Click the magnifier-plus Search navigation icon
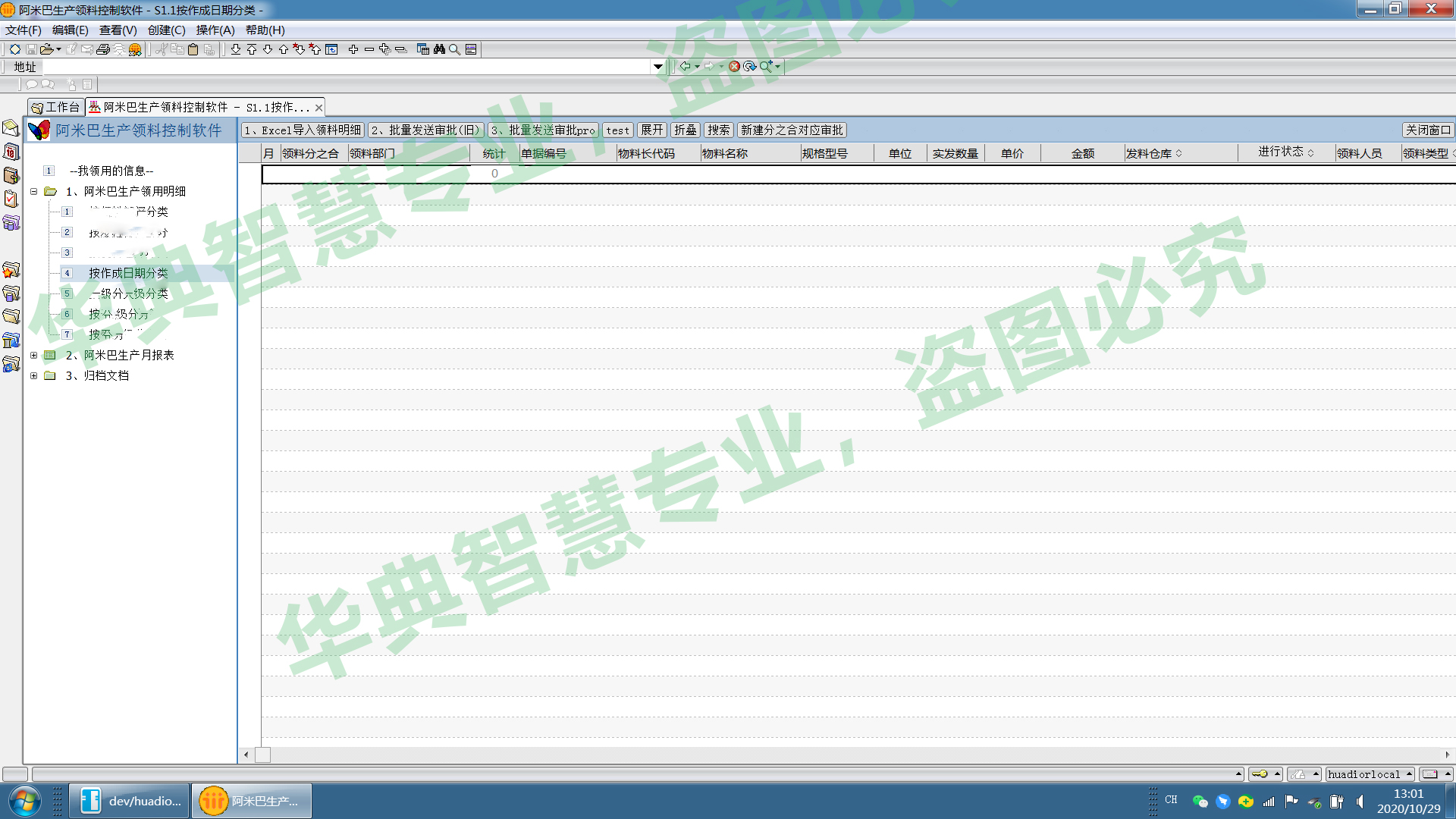The width and height of the screenshot is (1456, 819). (767, 66)
